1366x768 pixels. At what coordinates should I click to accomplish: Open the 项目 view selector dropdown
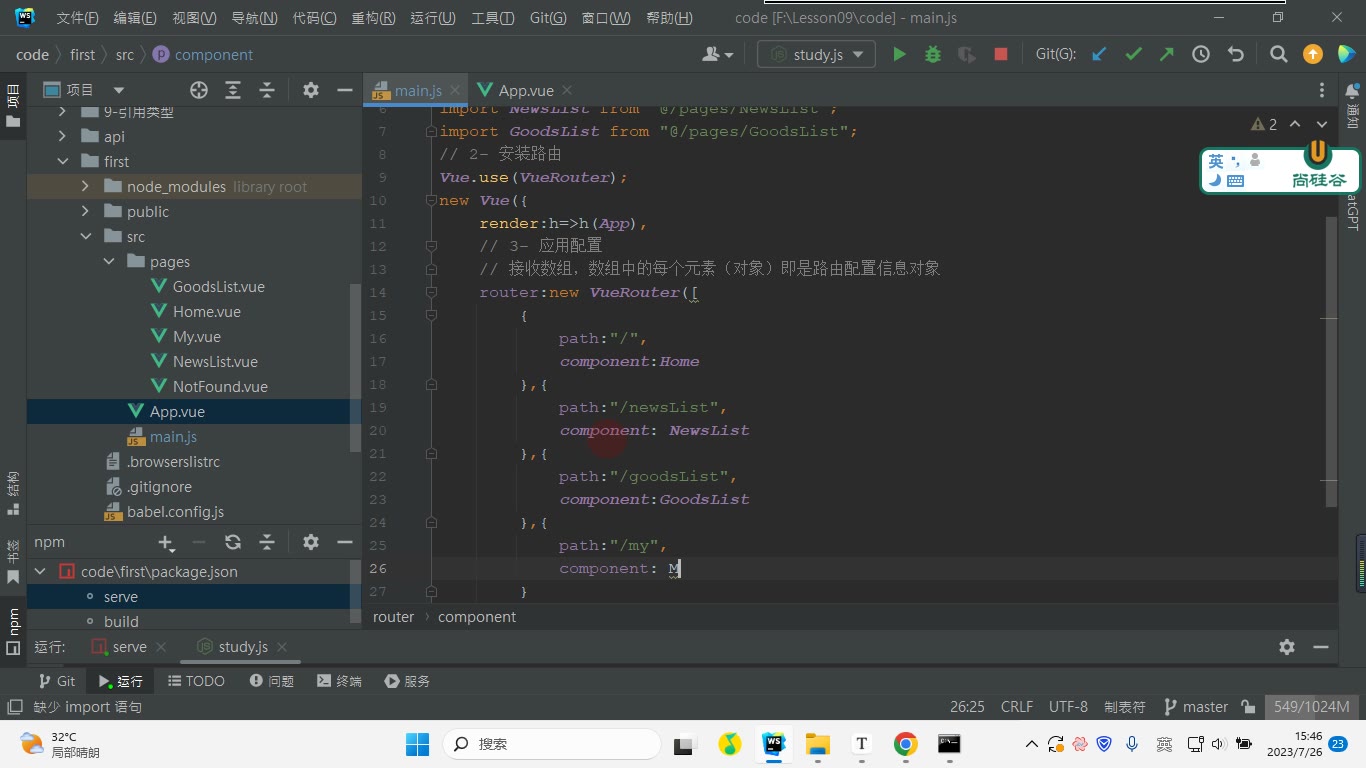(x=84, y=90)
